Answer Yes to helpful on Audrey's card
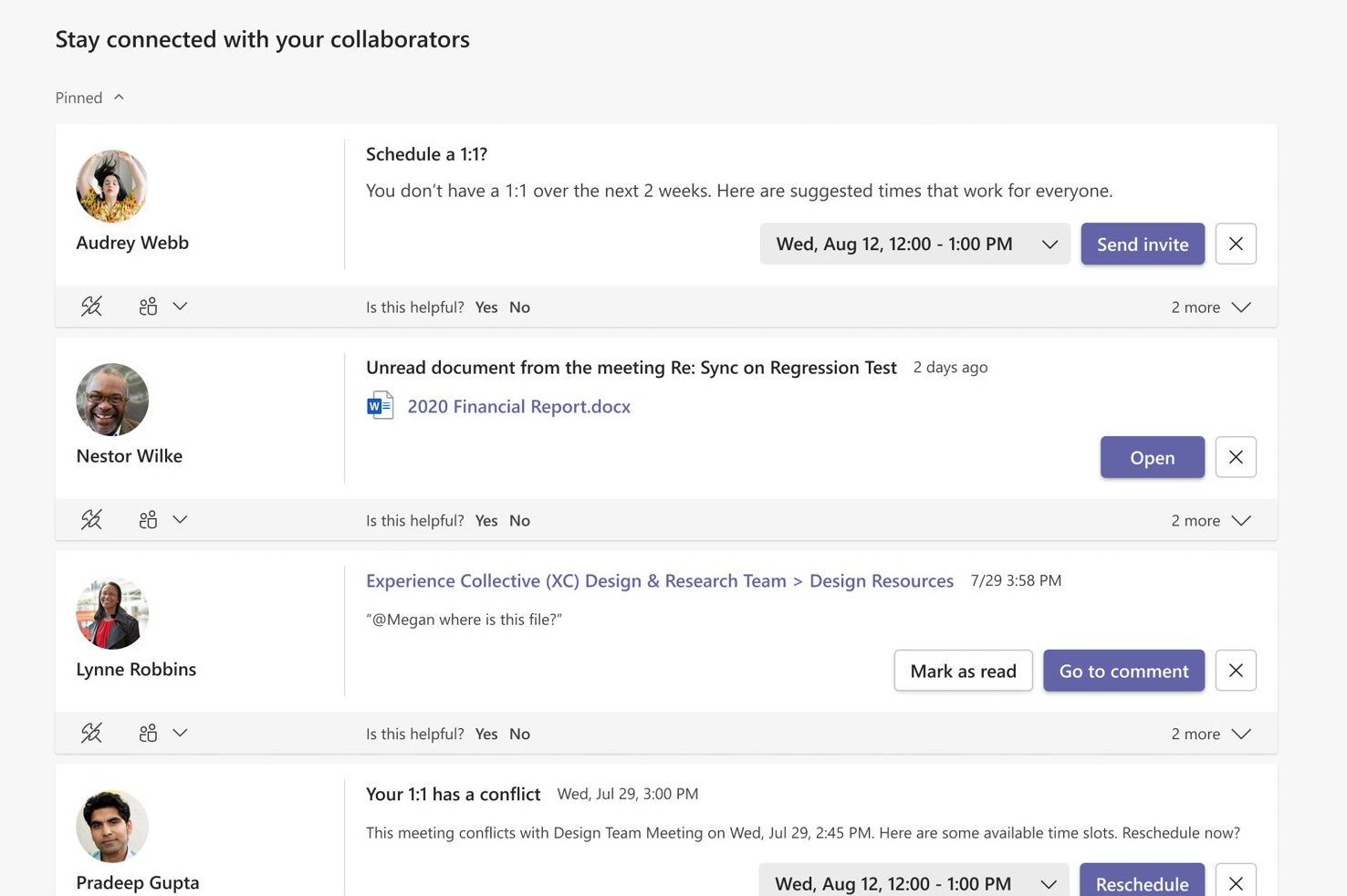This screenshot has height=896, width=1347. (486, 307)
